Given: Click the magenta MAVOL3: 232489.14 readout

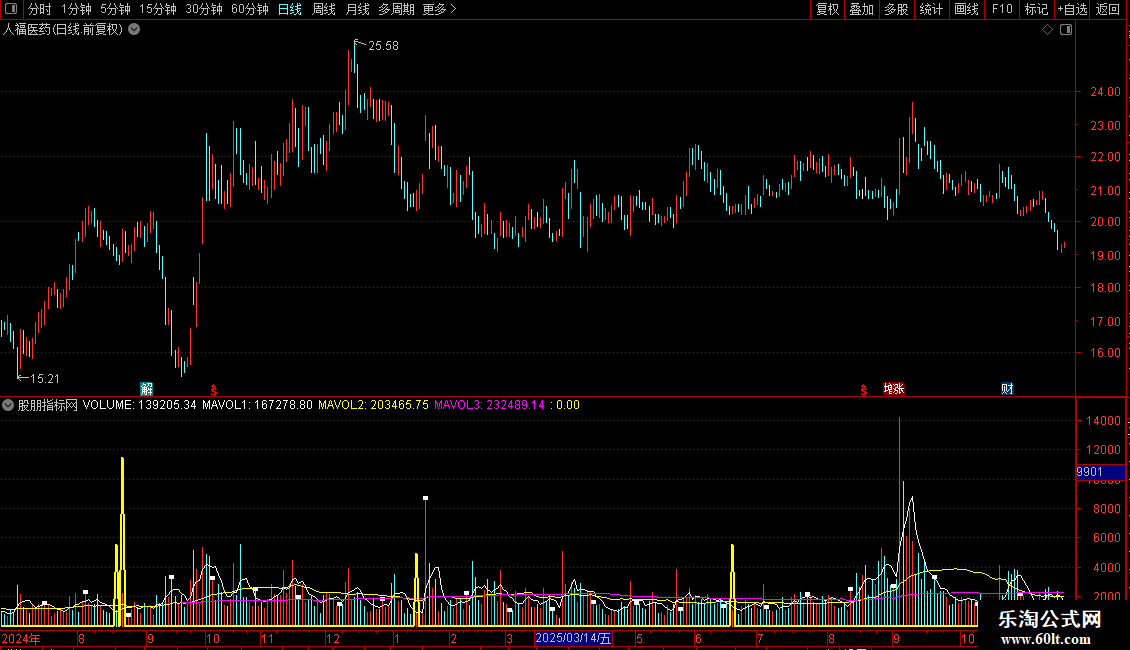Looking at the screenshot, I should click(489, 405).
